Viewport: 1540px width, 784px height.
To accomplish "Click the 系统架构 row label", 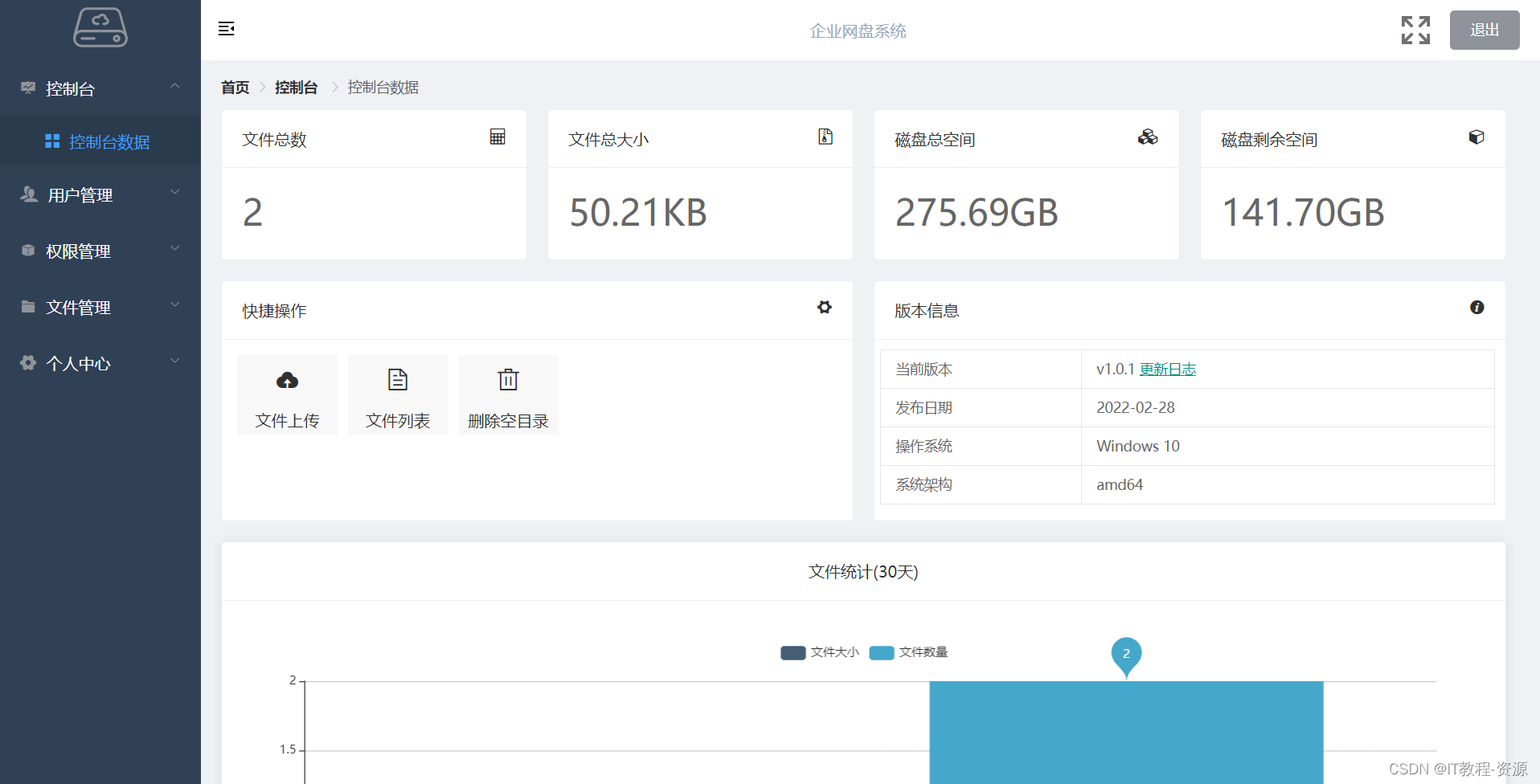I will tap(924, 484).
